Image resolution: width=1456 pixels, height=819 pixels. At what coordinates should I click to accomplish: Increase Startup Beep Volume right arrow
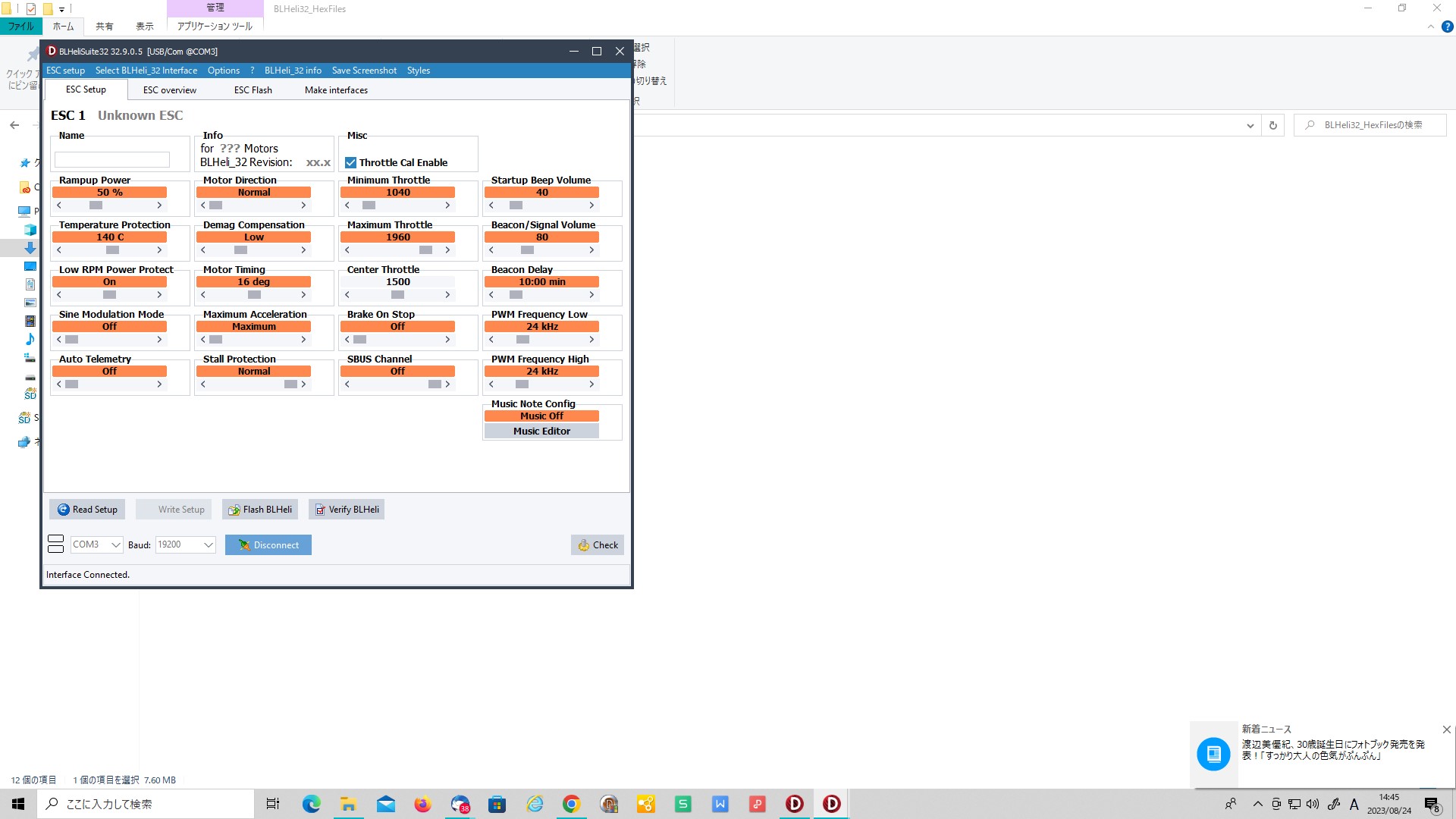click(x=591, y=206)
